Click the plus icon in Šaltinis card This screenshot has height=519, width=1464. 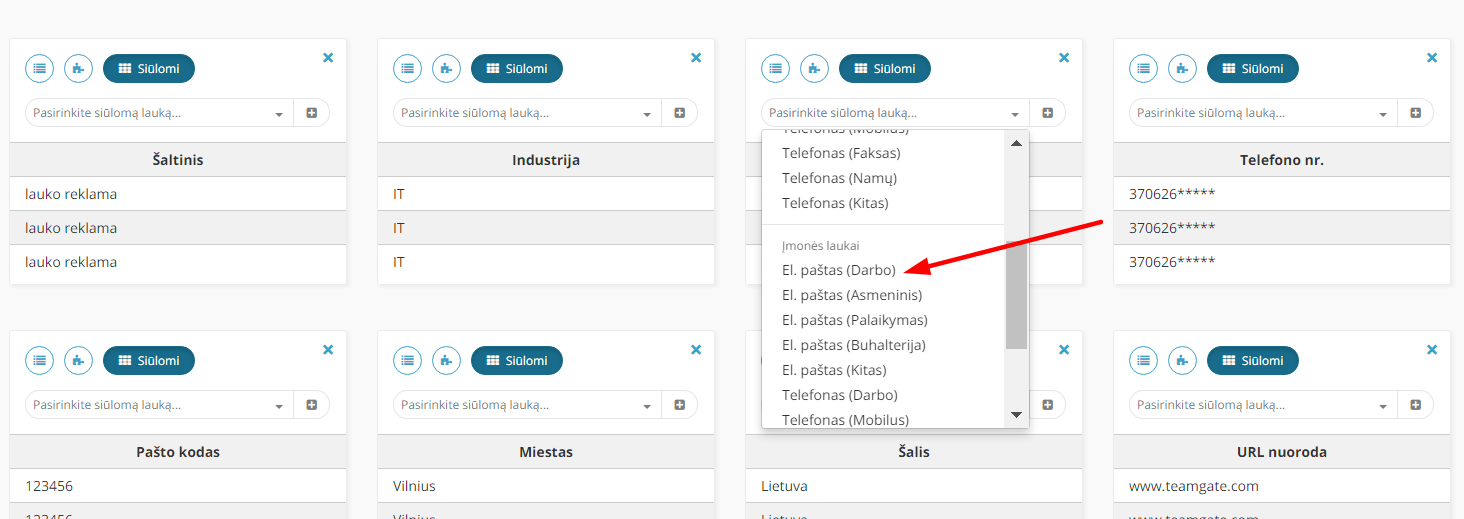click(311, 113)
